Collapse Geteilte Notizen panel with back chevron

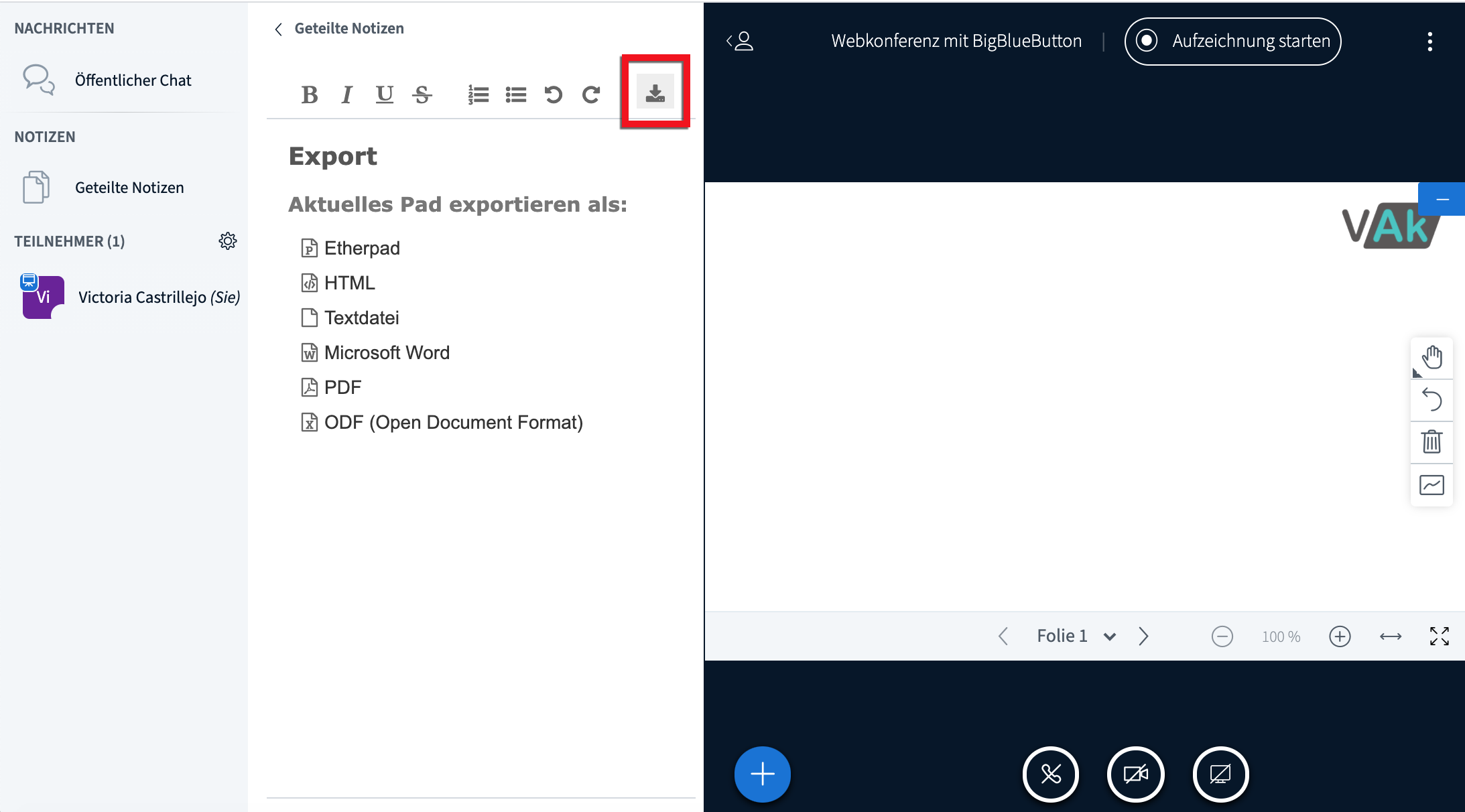click(278, 29)
